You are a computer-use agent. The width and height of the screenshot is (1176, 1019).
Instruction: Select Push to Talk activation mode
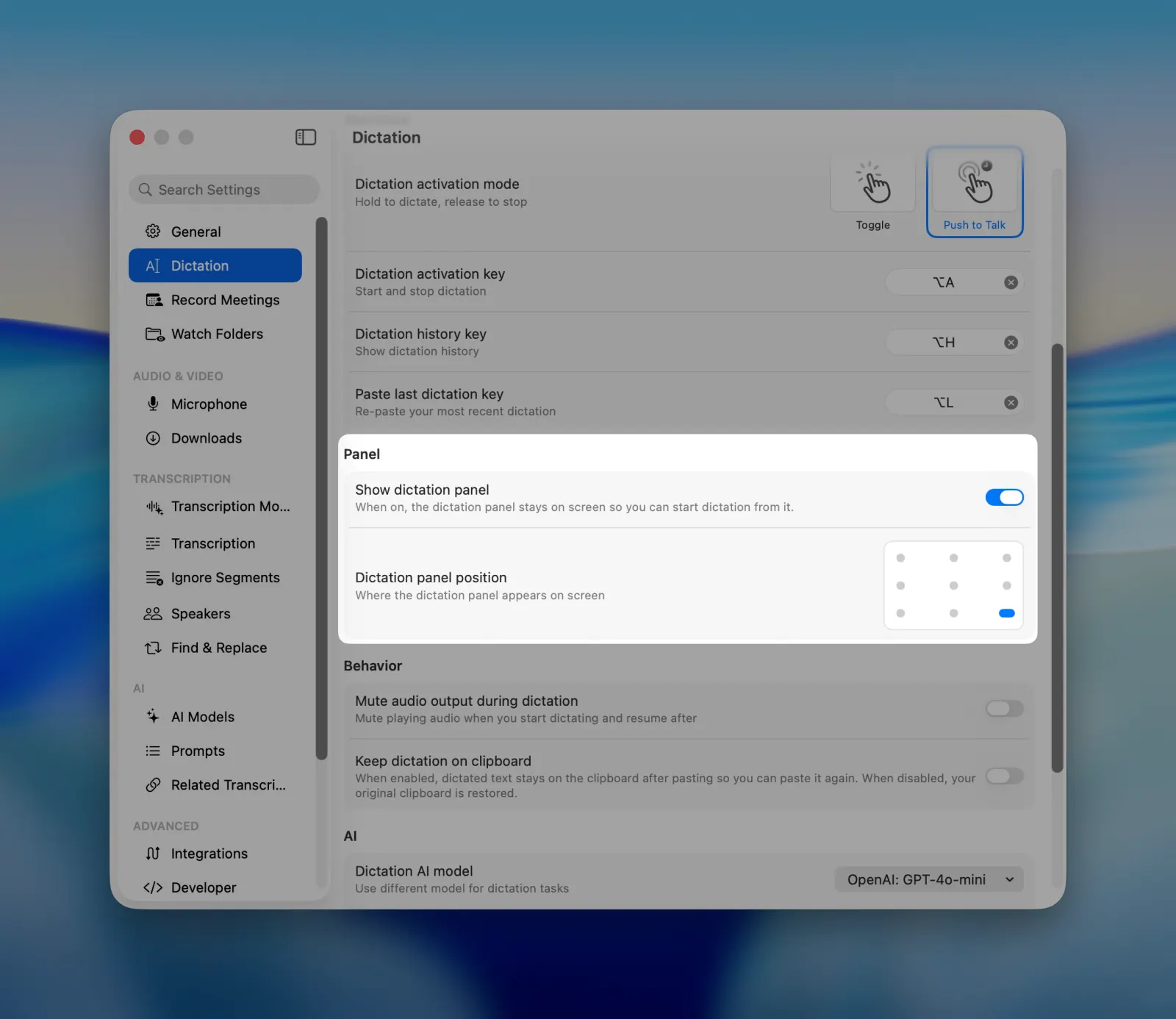975,193
